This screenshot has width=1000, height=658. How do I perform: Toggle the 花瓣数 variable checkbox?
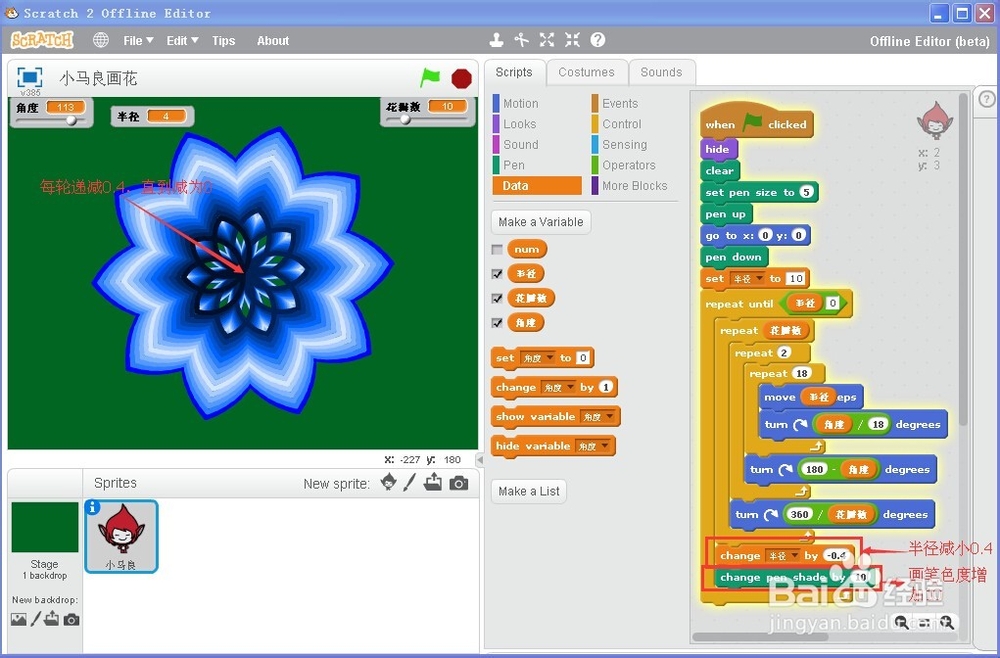click(496, 298)
